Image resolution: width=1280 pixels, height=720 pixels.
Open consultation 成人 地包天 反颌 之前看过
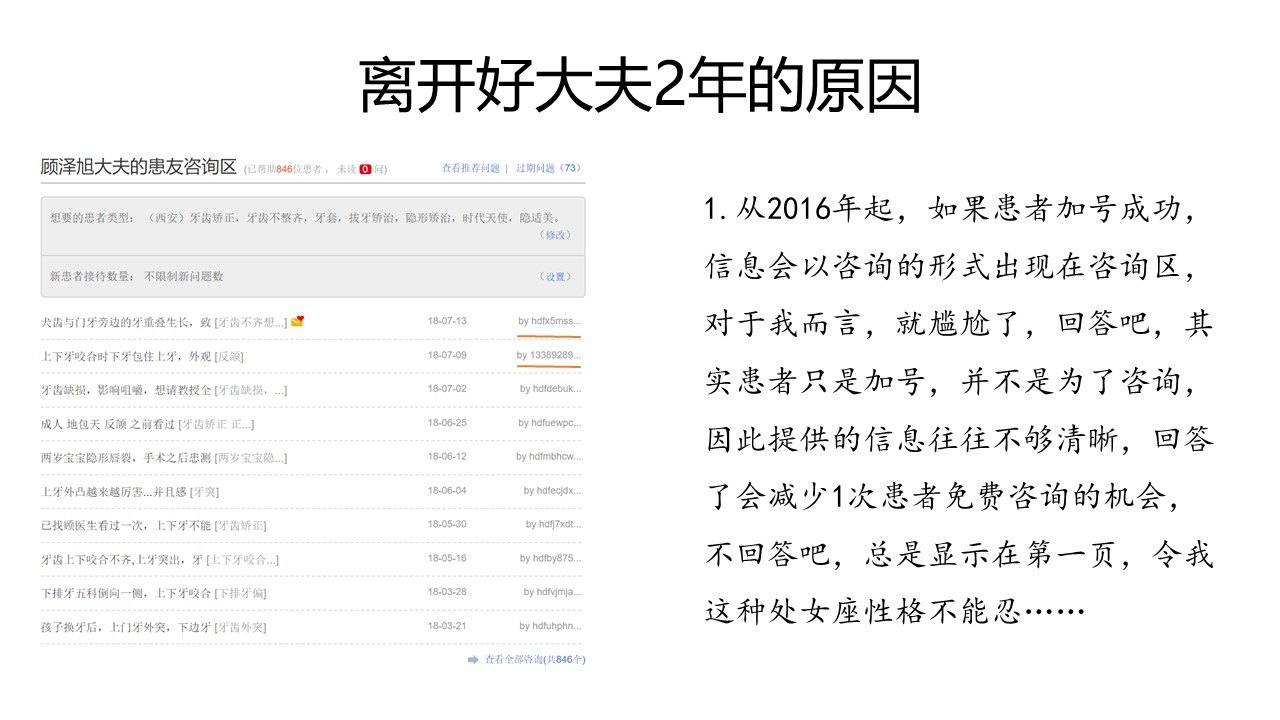108,424
